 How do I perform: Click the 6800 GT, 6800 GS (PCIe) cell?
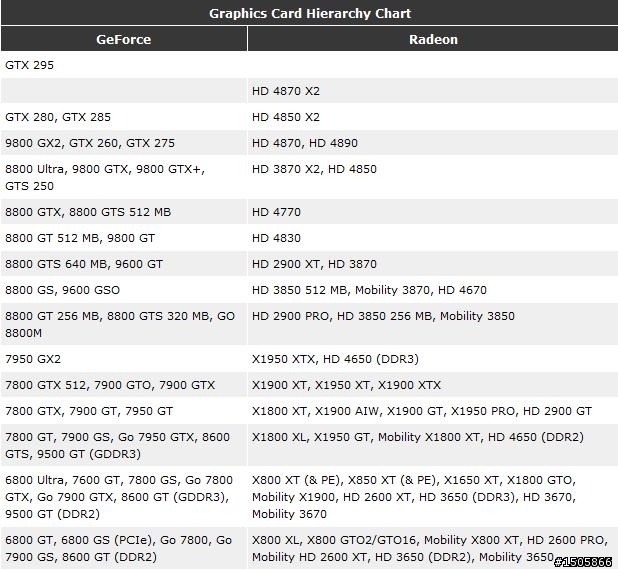(124, 548)
